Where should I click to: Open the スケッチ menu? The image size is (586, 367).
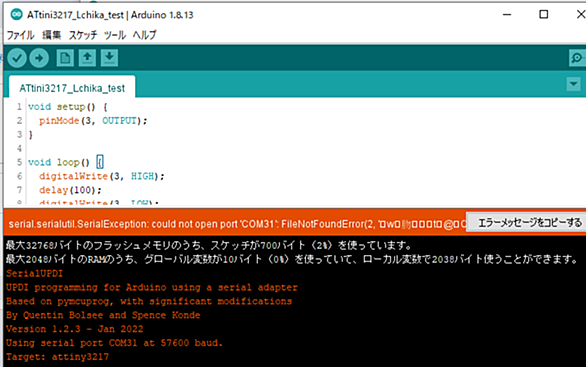pos(83,35)
